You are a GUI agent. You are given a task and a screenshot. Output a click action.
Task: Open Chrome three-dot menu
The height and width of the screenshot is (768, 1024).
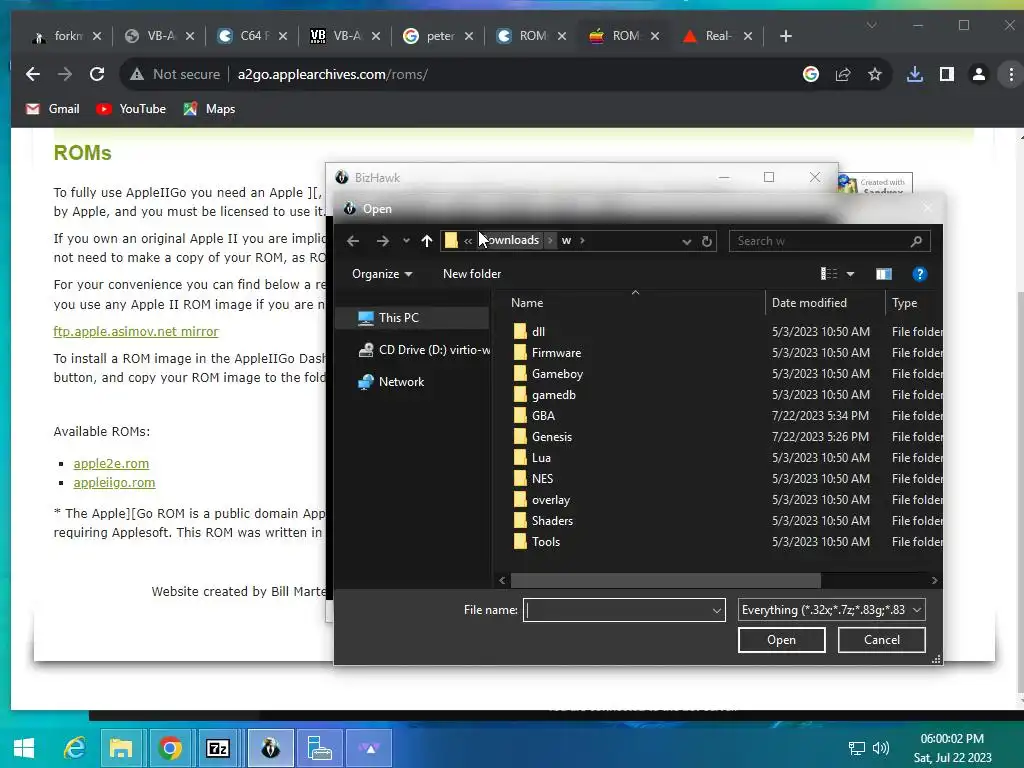point(1011,74)
